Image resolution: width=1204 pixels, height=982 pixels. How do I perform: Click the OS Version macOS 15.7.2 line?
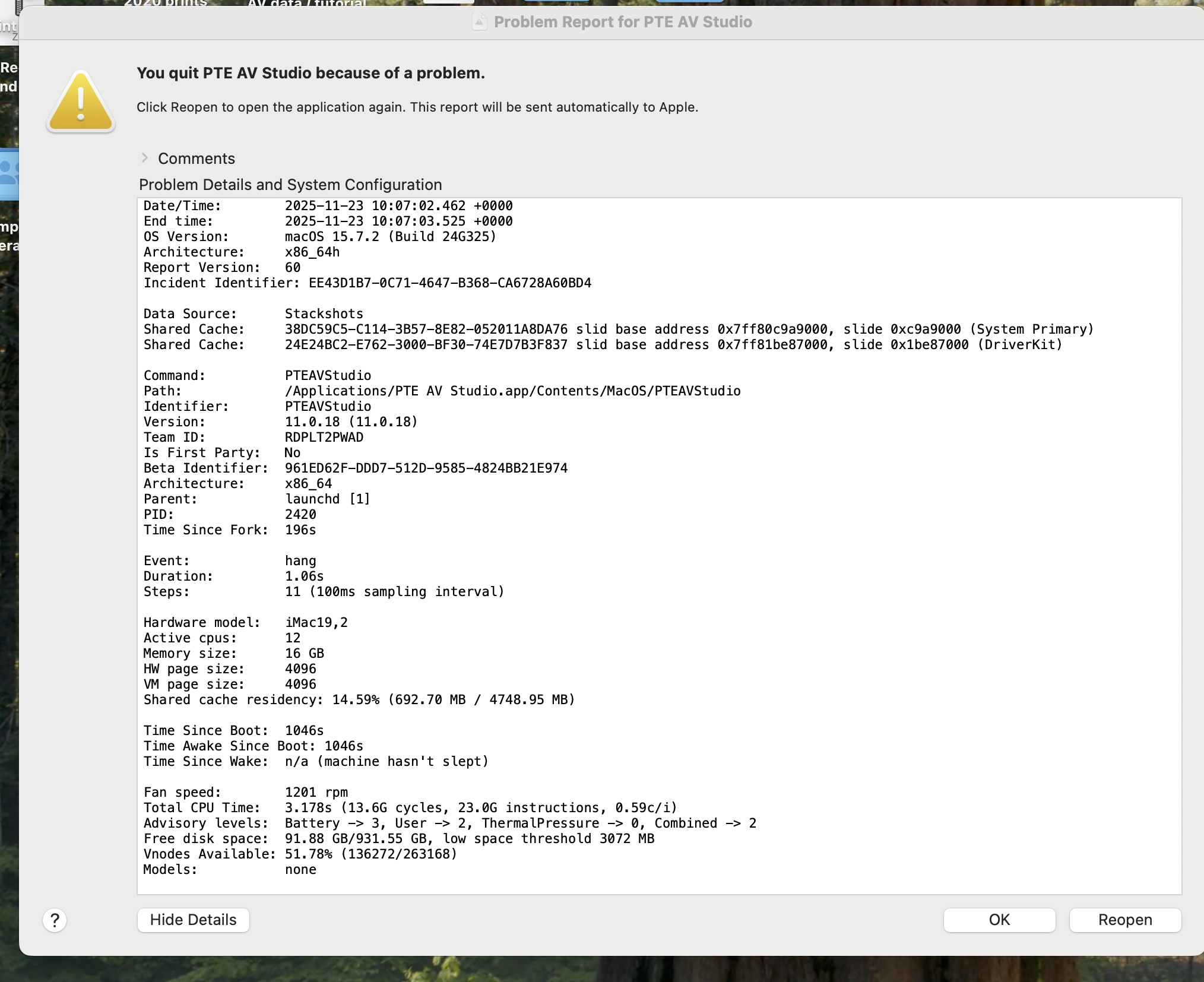point(319,236)
